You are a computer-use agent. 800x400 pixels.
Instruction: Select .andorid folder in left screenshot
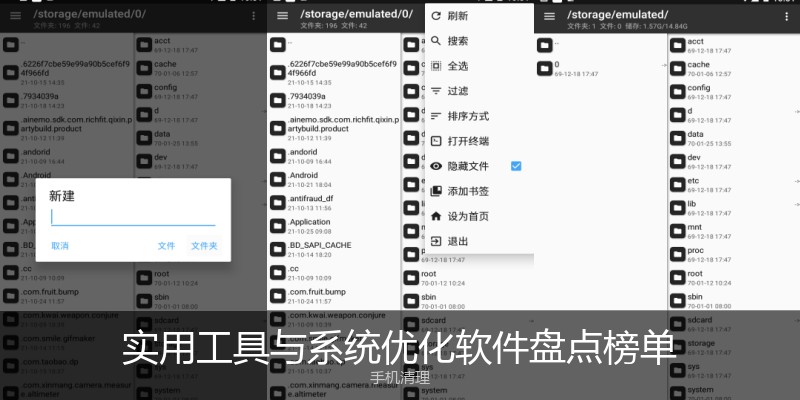point(67,156)
